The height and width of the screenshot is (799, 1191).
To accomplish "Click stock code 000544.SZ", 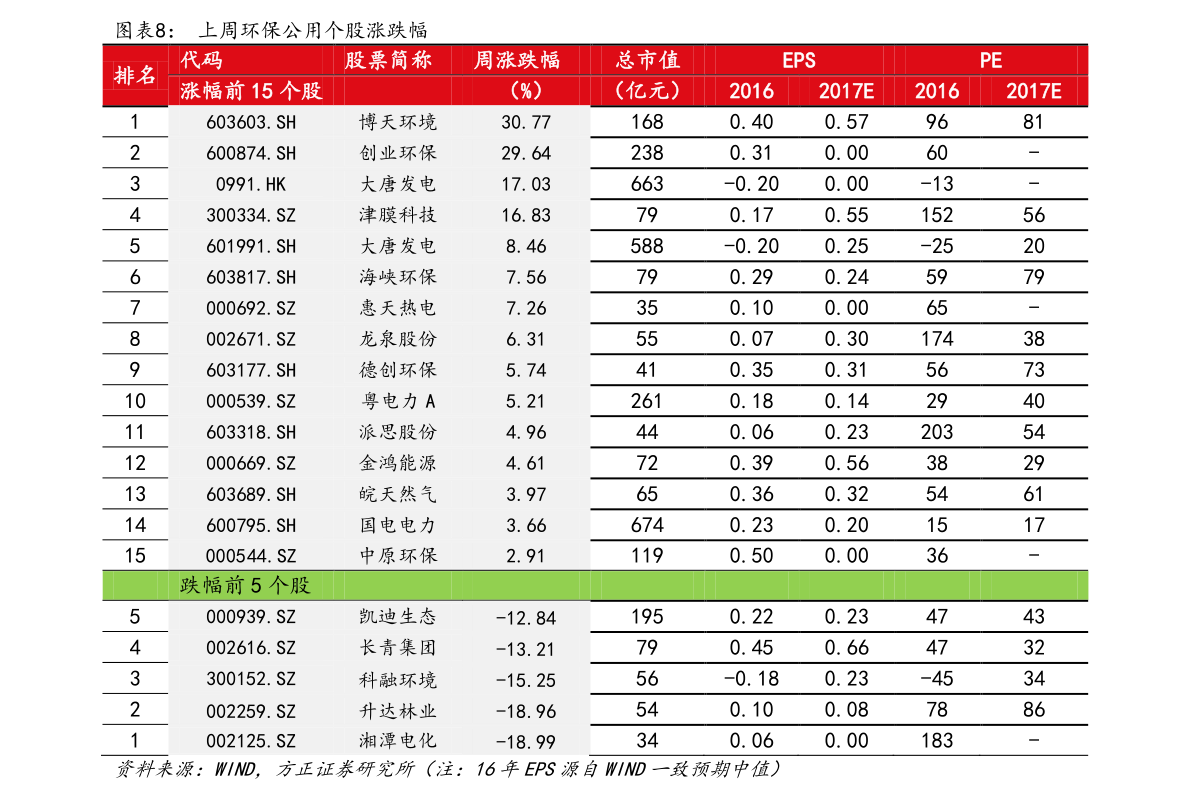I will (251, 557).
